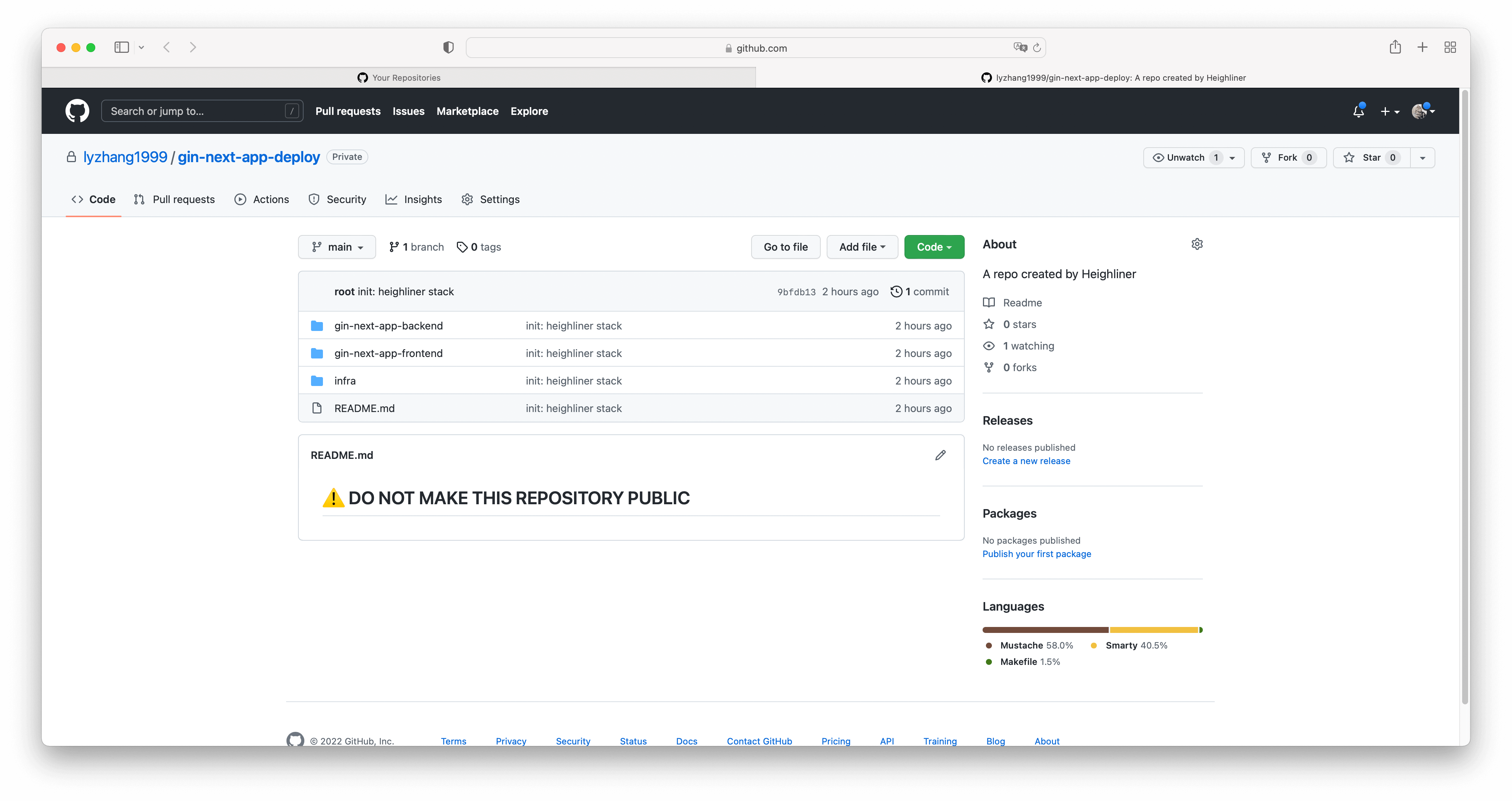
Task: Switch to the Your Repositories tab
Action: pyautogui.click(x=398, y=77)
